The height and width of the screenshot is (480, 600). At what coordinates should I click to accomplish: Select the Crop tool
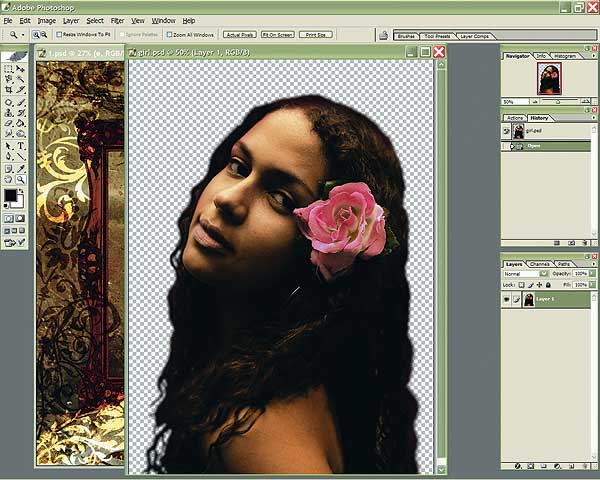(9, 91)
